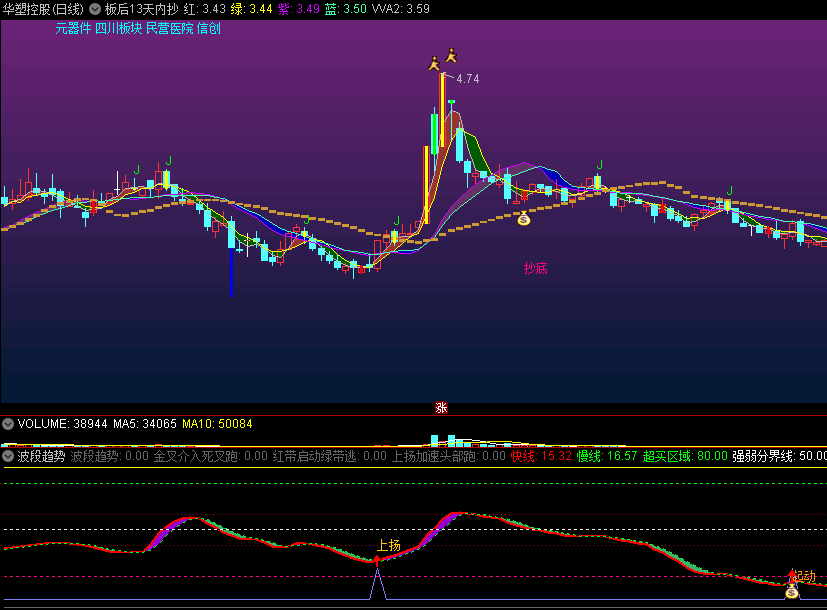Click the 起动 signal label
The width and height of the screenshot is (827, 610).
click(804, 576)
